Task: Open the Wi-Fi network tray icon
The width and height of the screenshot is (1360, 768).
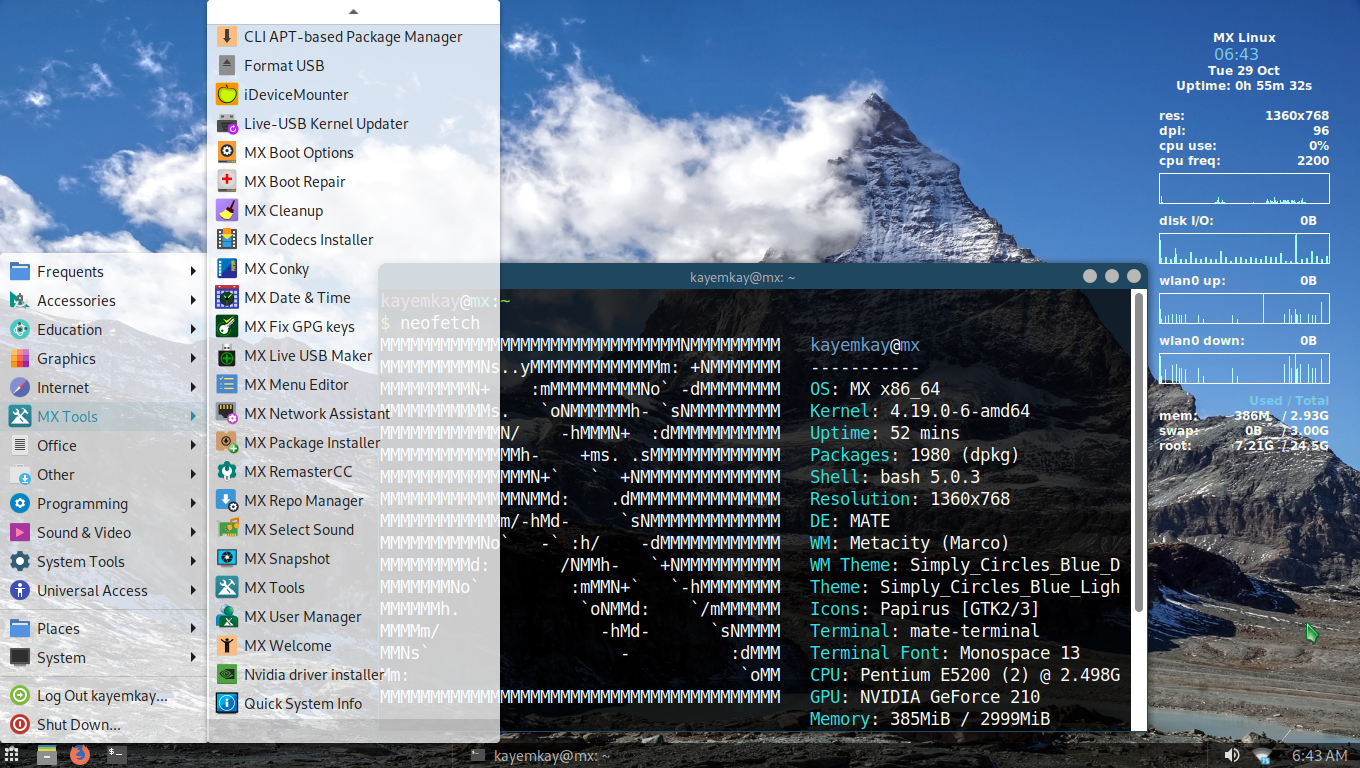Action: pos(1262,756)
